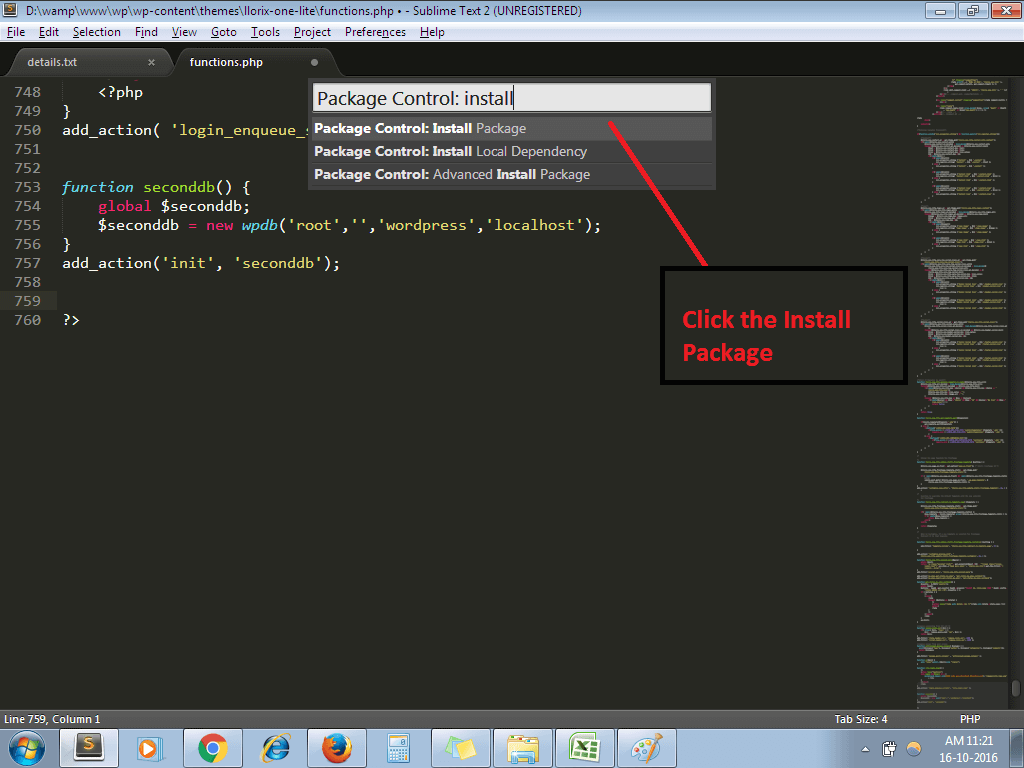Click the Line 759, Column 1 status text
The height and width of the screenshot is (768, 1024).
pyautogui.click(x=52, y=719)
